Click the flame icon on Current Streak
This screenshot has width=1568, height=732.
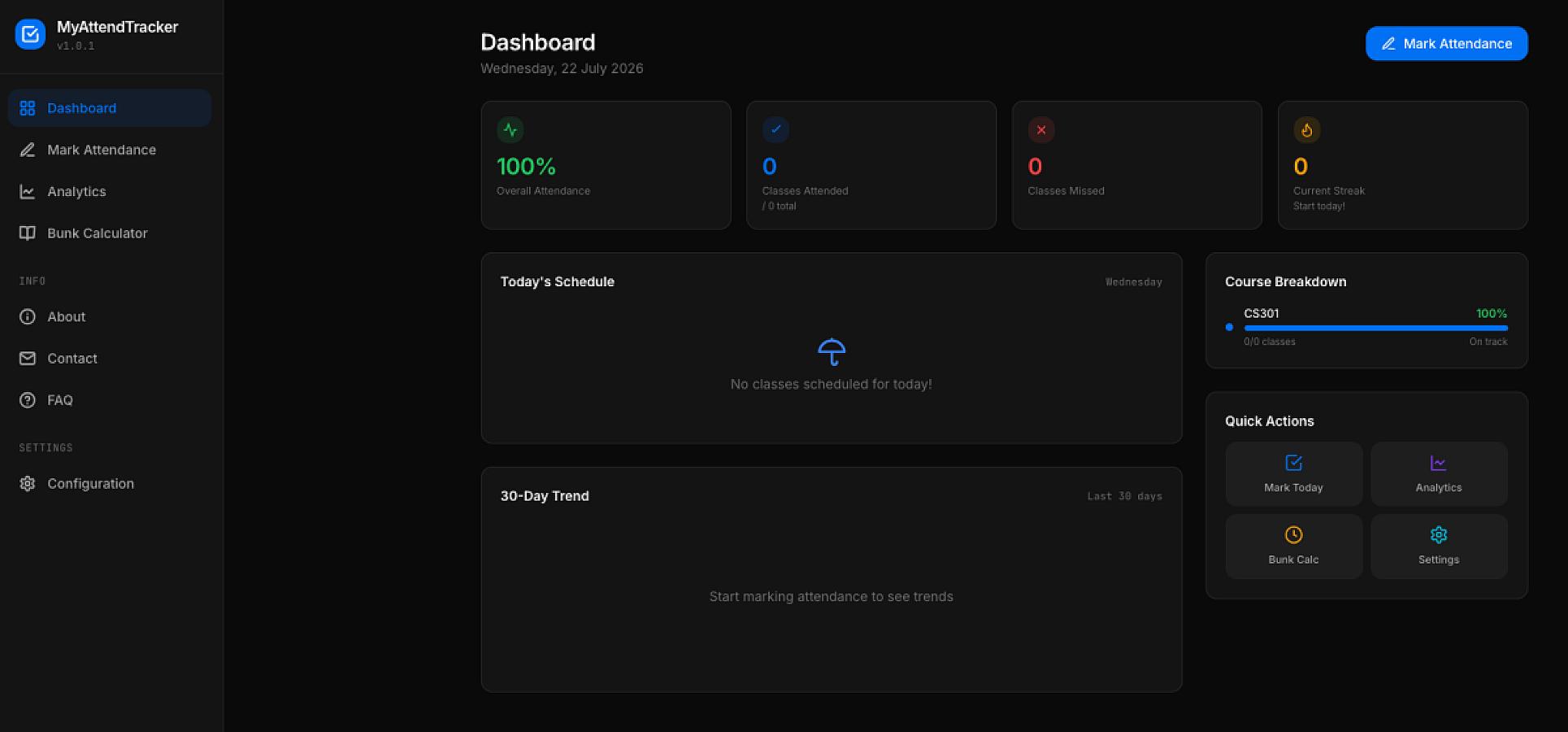[x=1307, y=129]
